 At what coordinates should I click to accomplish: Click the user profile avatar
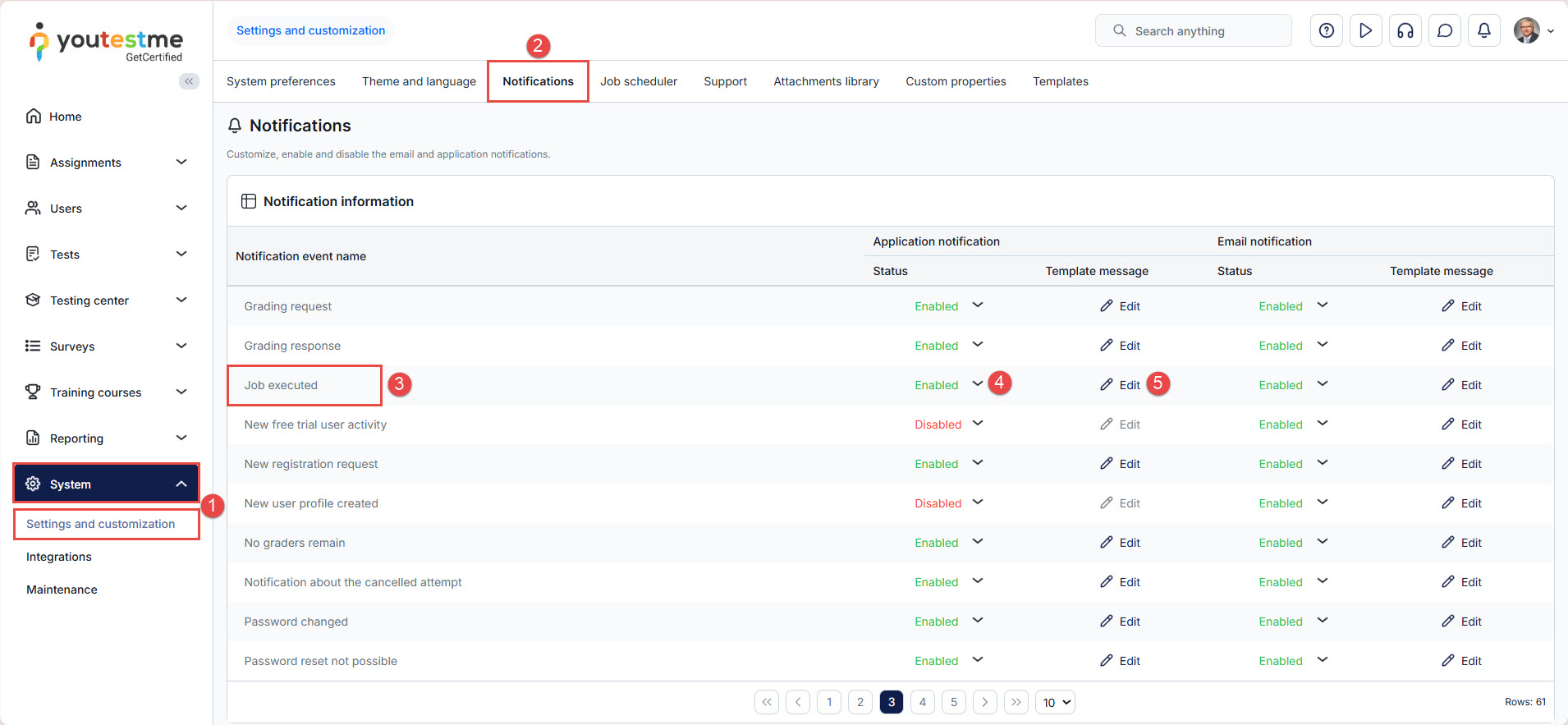[1526, 30]
